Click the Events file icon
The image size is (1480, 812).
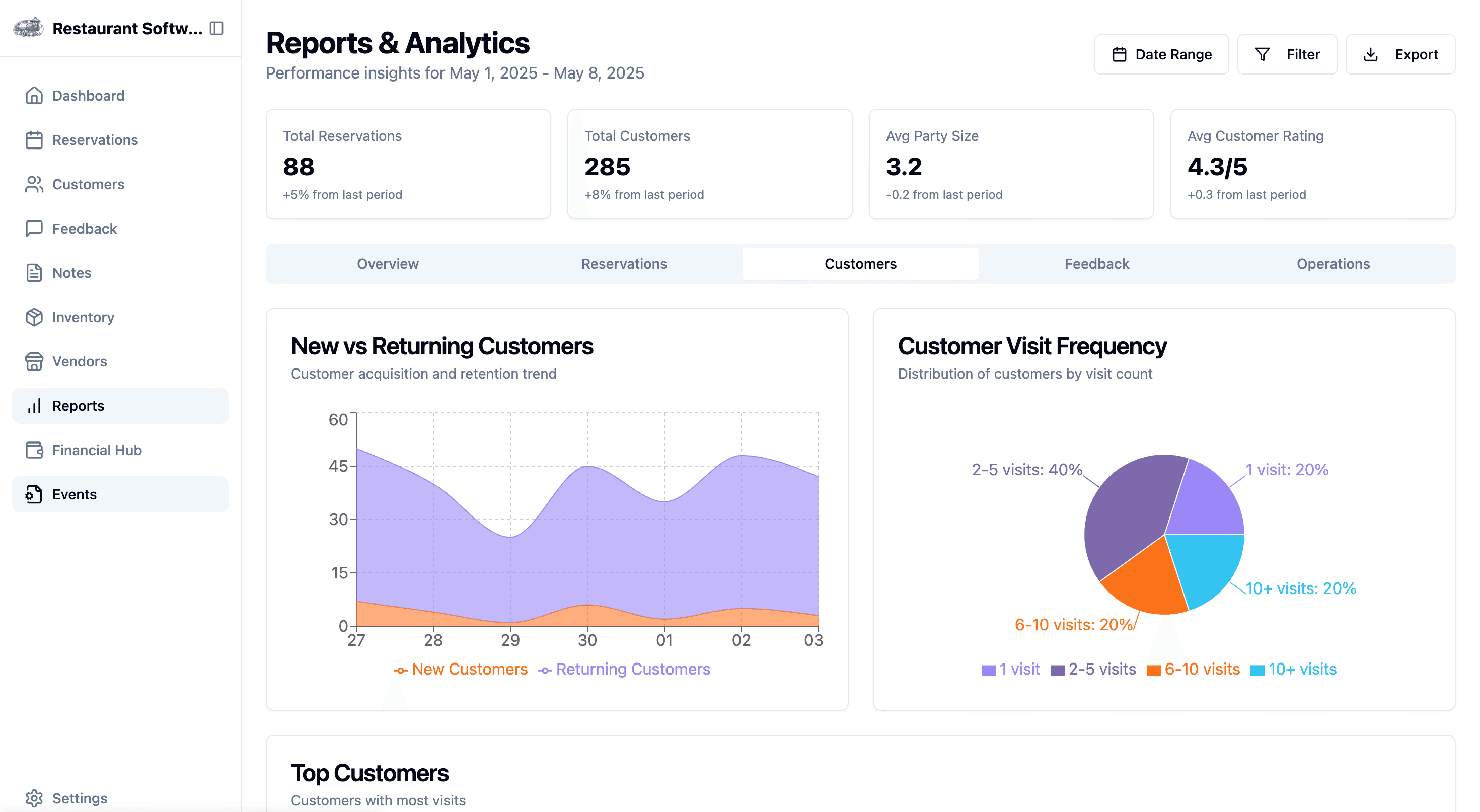(34, 494)
